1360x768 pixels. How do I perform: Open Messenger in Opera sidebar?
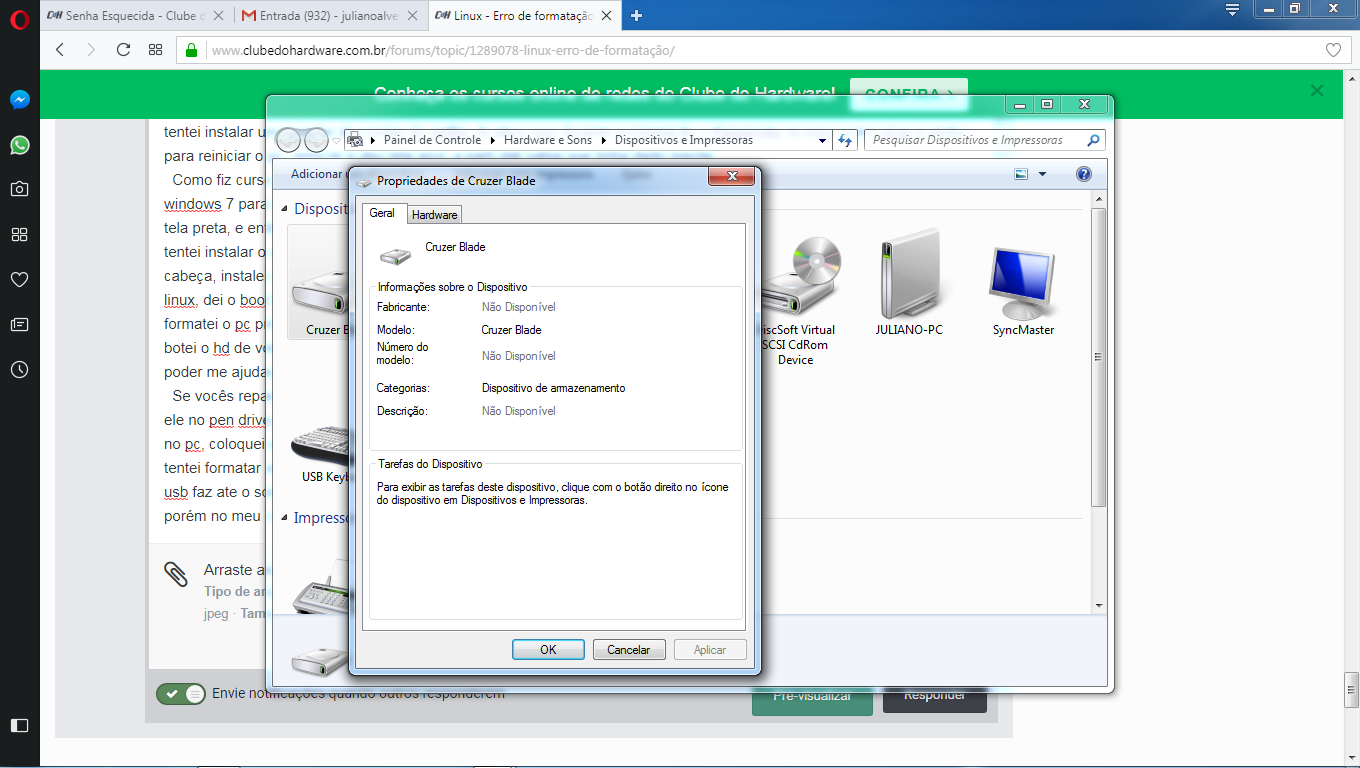click(x=19, y=100)
